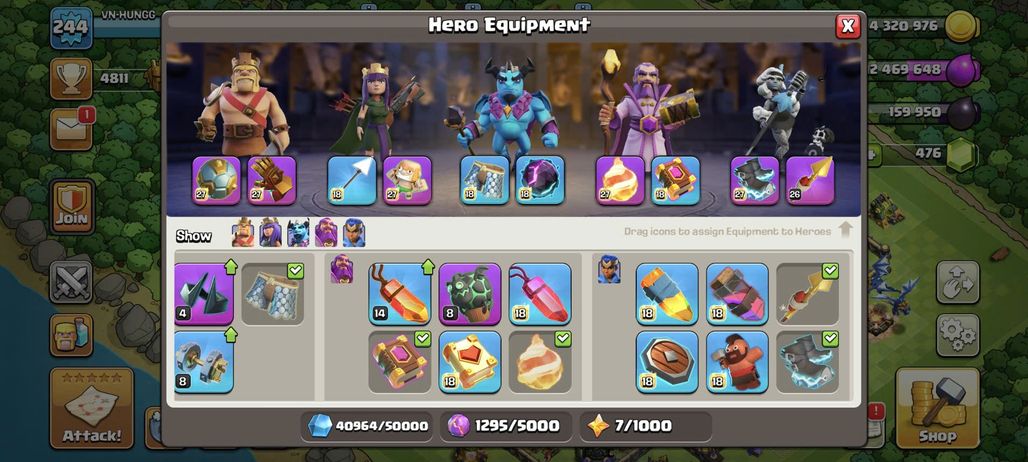The image size is (1028, 462).
Task: Tap the upgrade arrow on Life Gem
Action: click(x=427, y=267)
